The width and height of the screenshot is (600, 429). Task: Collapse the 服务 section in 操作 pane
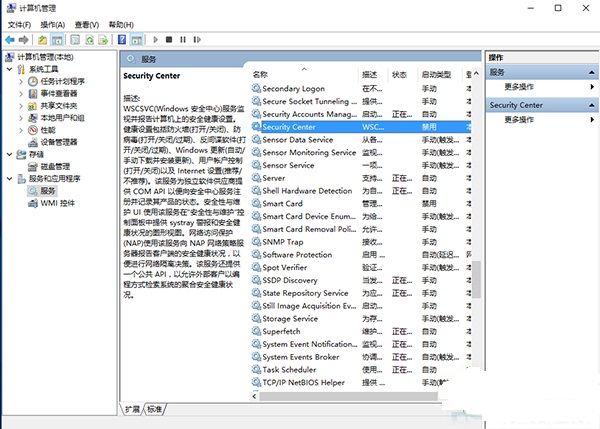click(x=592, y=72)
